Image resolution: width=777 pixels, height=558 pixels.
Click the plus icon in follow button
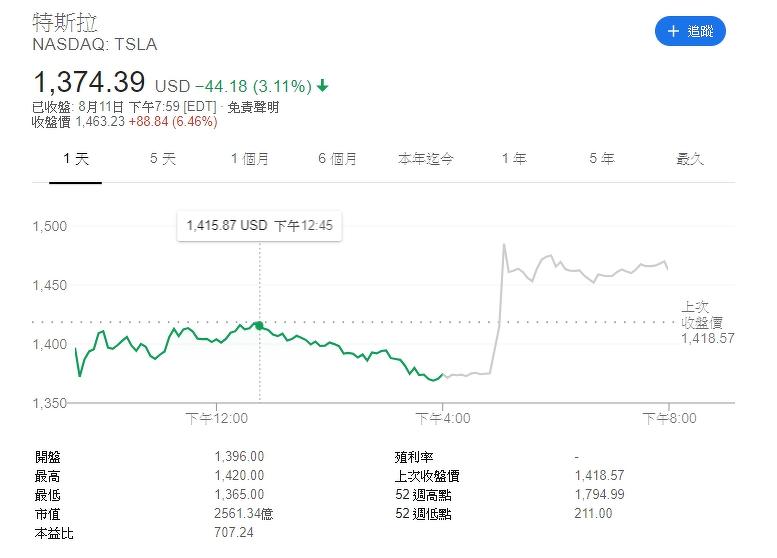673,31
